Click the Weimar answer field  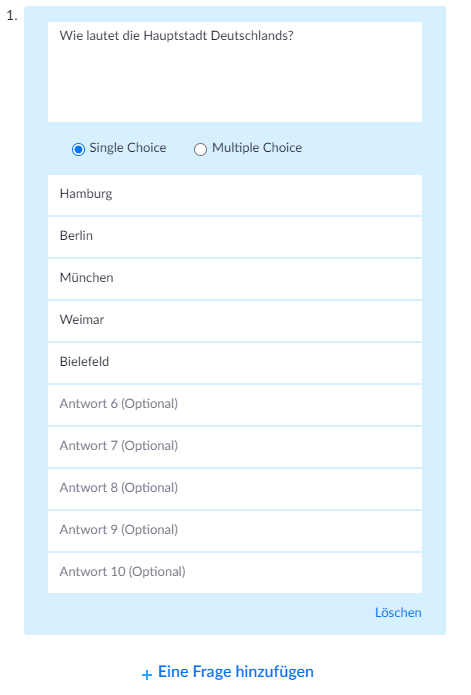(x=235, y=321)
